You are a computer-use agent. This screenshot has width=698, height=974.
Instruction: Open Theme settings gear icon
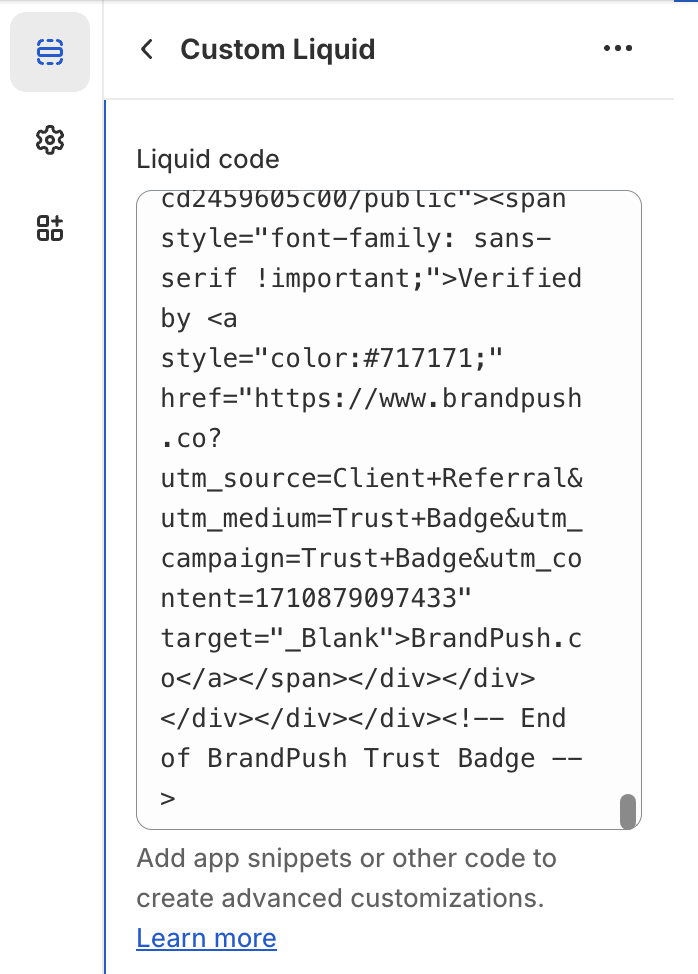tap(50, 140)
